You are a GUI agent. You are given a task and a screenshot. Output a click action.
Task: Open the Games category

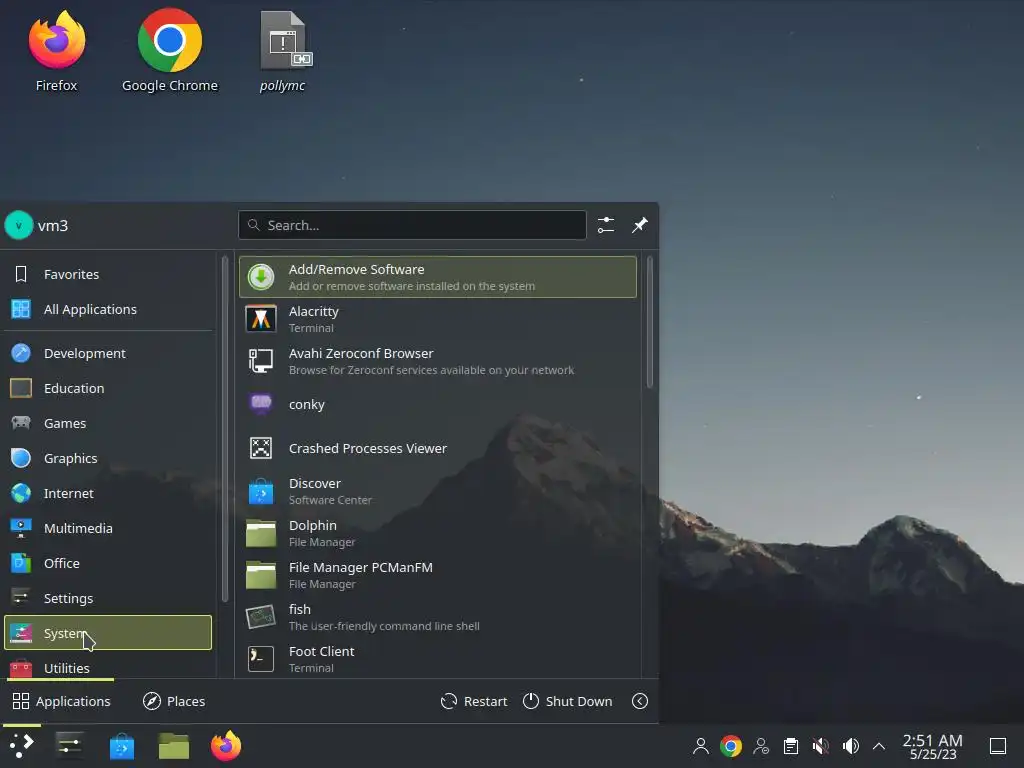click(108, 423)
